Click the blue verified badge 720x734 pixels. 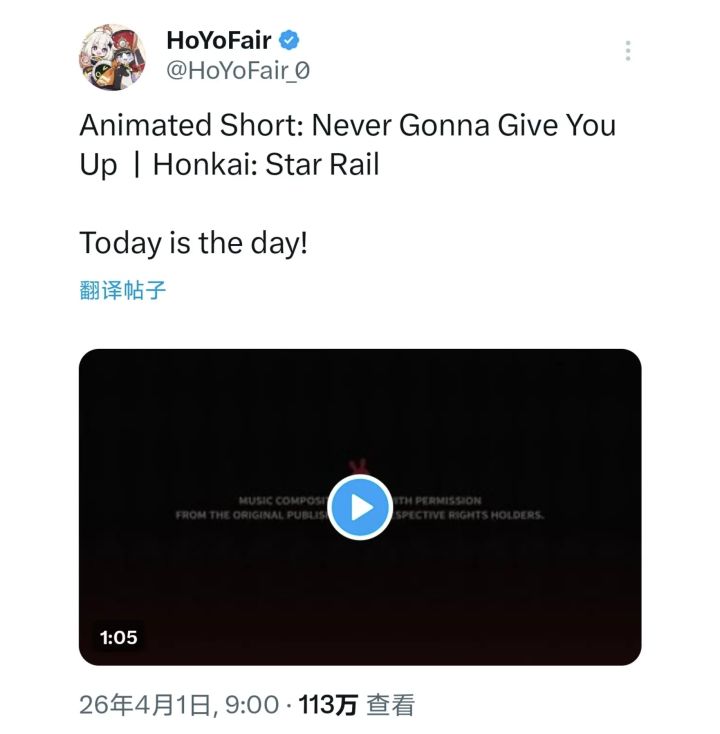290,41
